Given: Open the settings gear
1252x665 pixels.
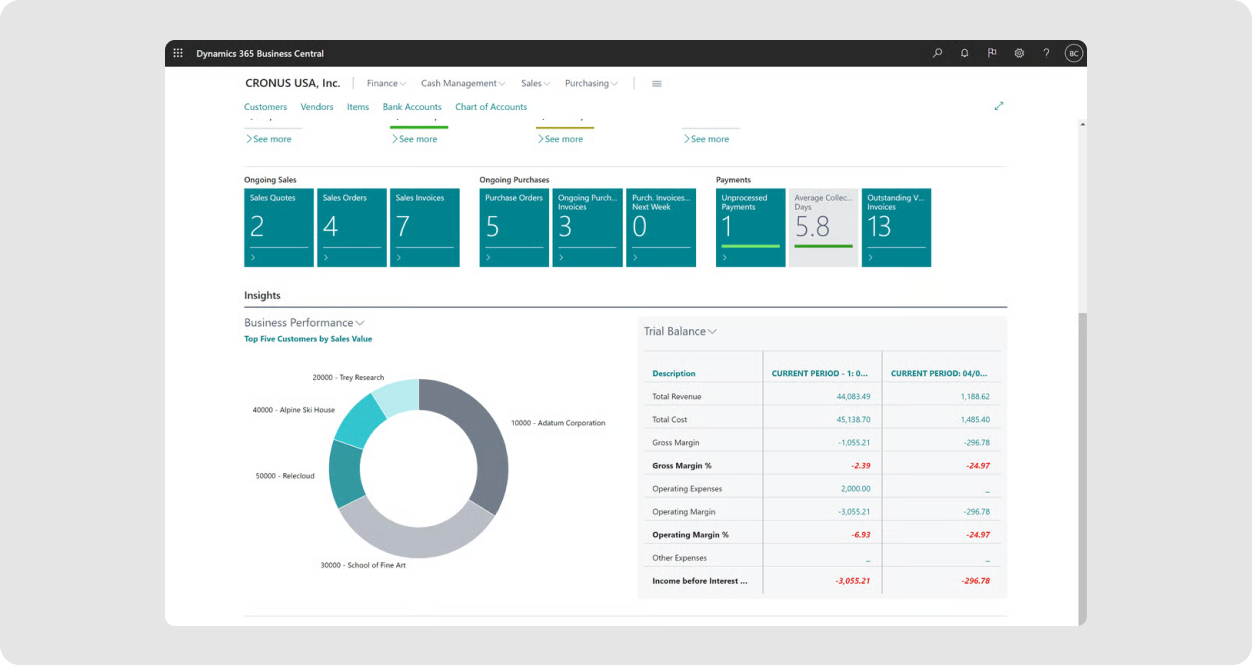Looking at the screenshot, I should tap(1018, 53).
